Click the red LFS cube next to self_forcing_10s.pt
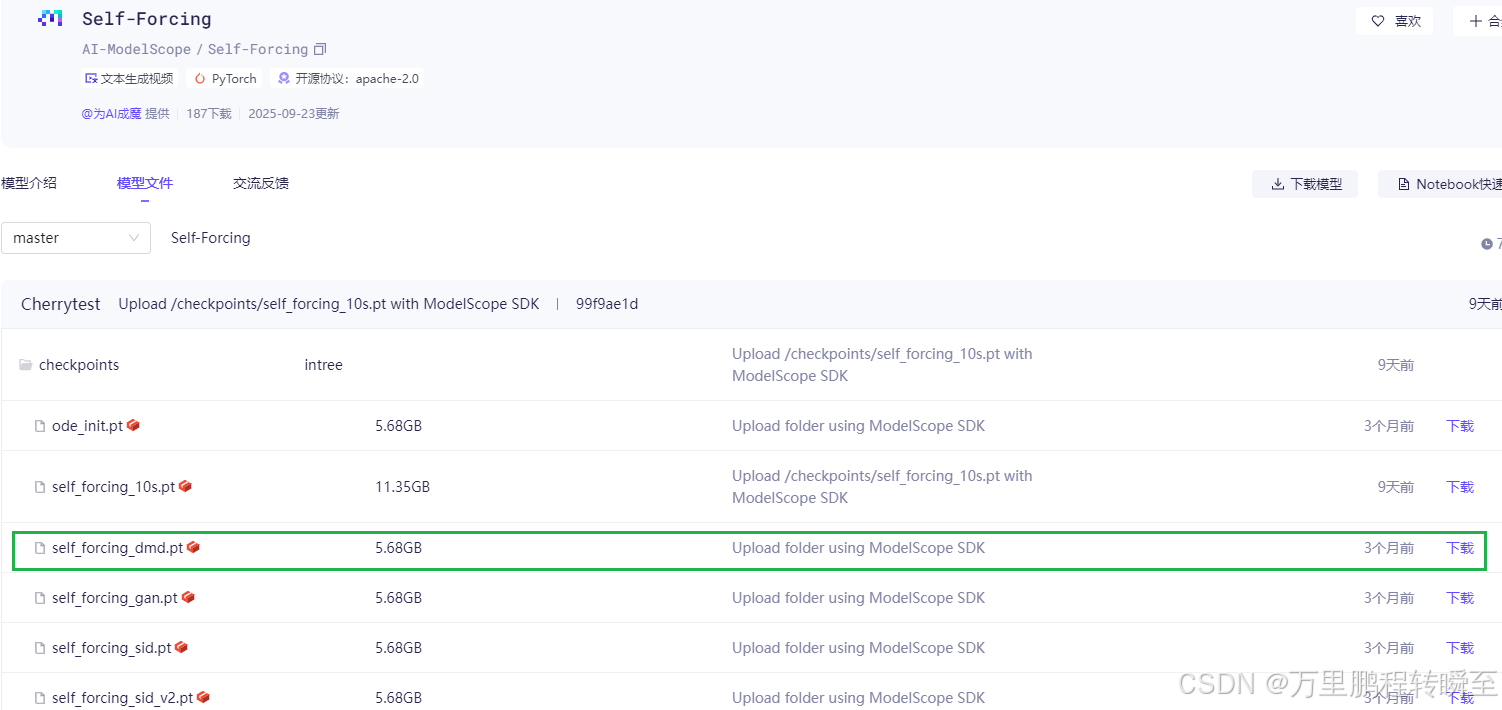Screen dimensions: 1502x710 pos(185,486)
